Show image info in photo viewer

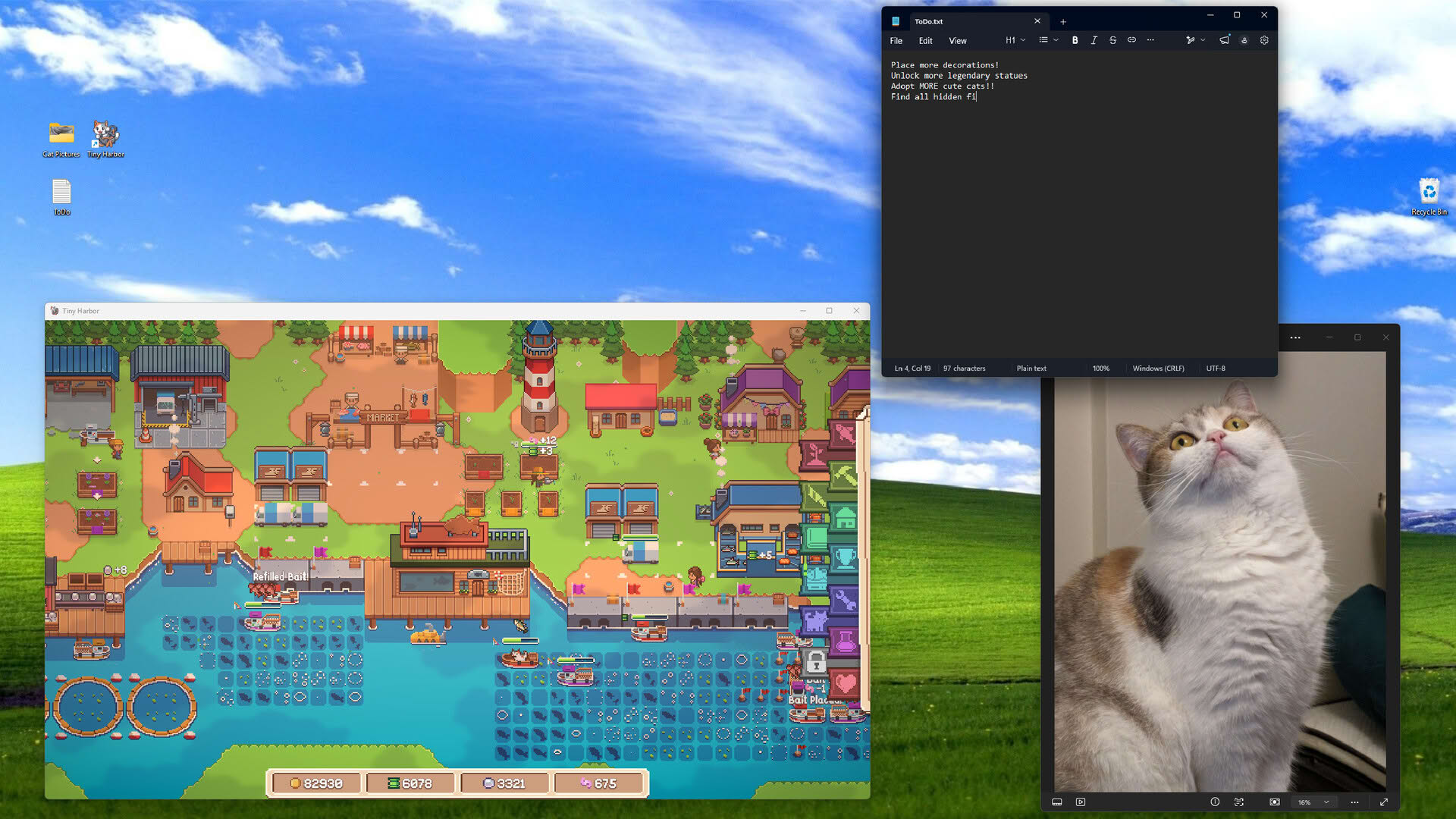point(1215,802)
